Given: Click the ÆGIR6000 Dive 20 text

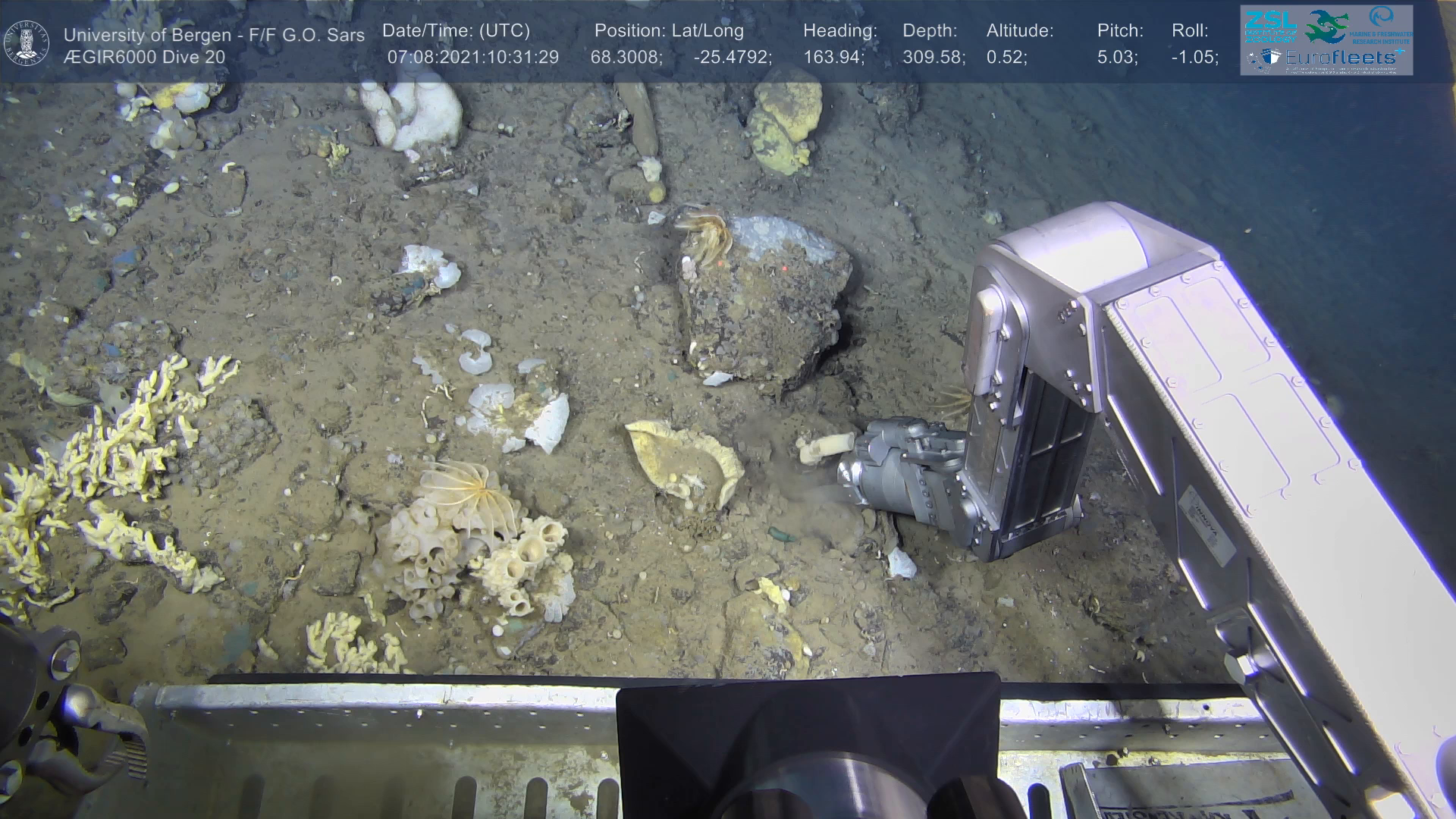Looking at the screenshot, I should (144, 58).
